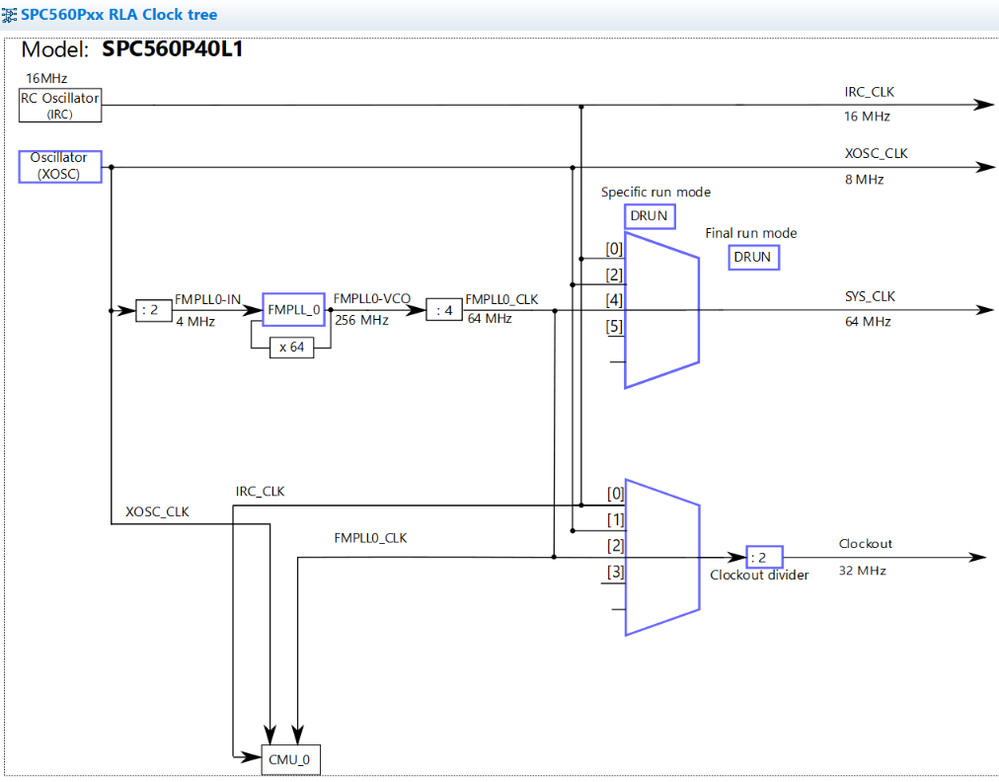Image resolution: width=999 pixels, height=782 pixels.
Task: Open the SPC560Pxx RLA Clock tree tab
Action: (x=119, y=15)
